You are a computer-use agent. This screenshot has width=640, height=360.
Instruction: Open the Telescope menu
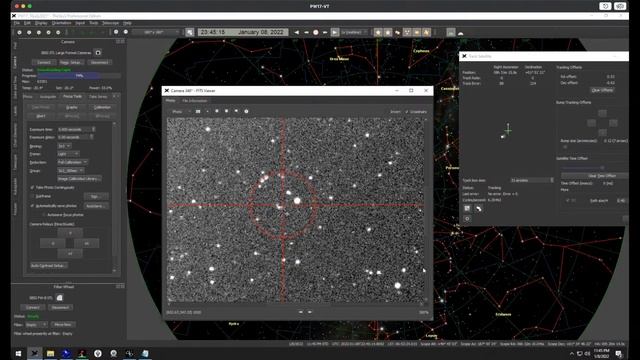[110, 23]
